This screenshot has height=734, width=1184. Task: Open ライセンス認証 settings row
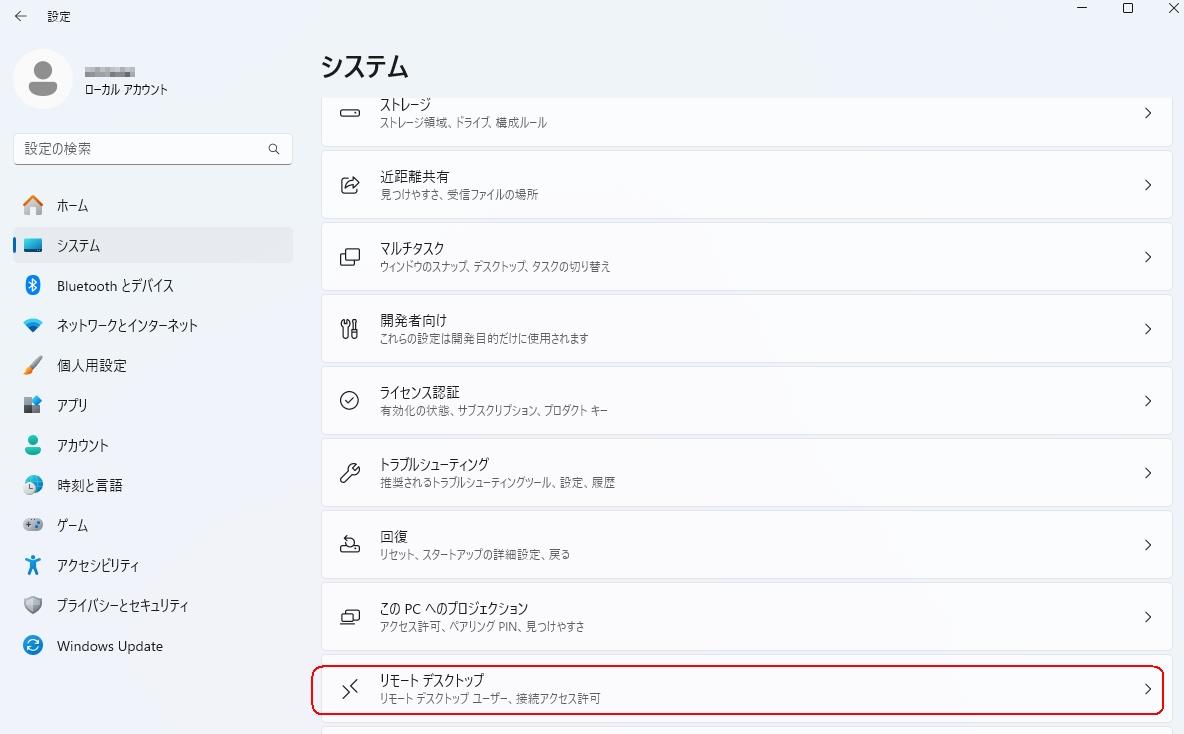tap(747, 400)
